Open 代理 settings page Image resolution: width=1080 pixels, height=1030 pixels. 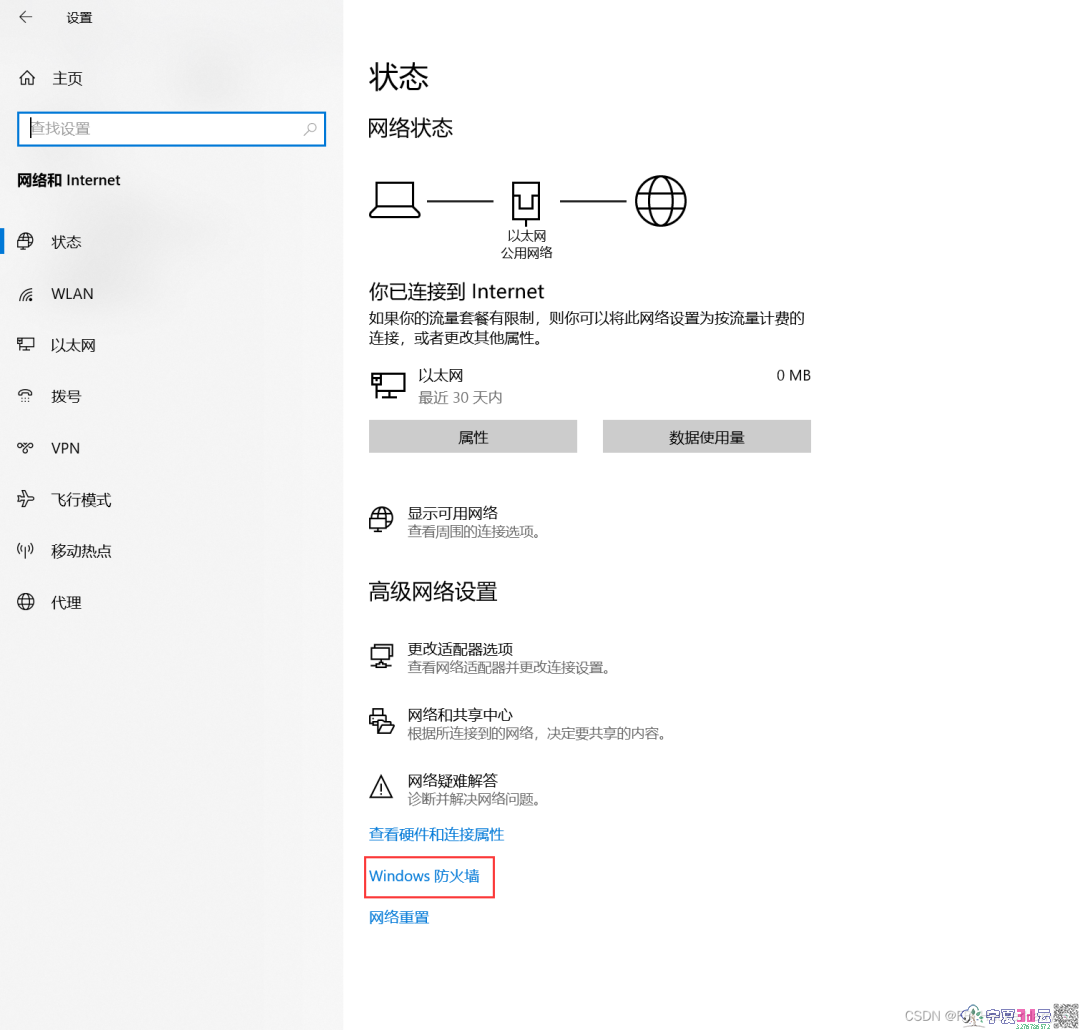pos(66,603)
